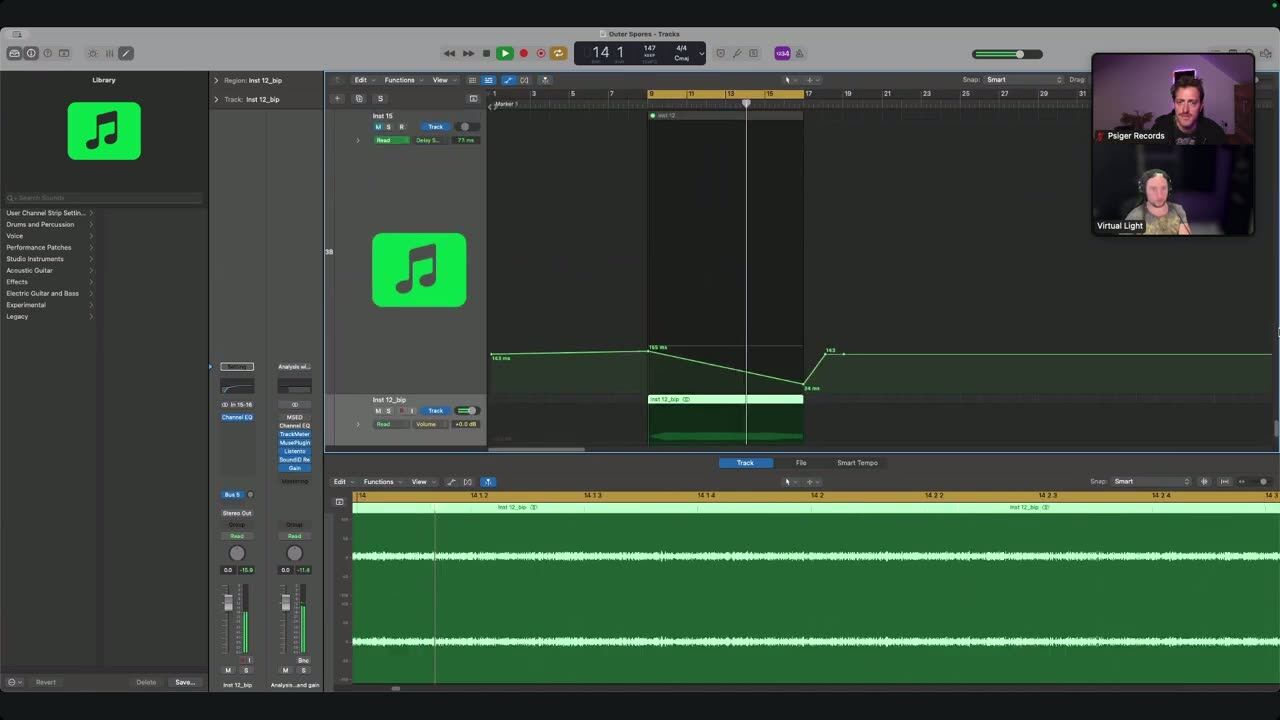Adjust the Inst 12_bip channel pan knob
The height and width of the screenshot is (720, 1280).
pyautogui.click(x=237, y=553)
